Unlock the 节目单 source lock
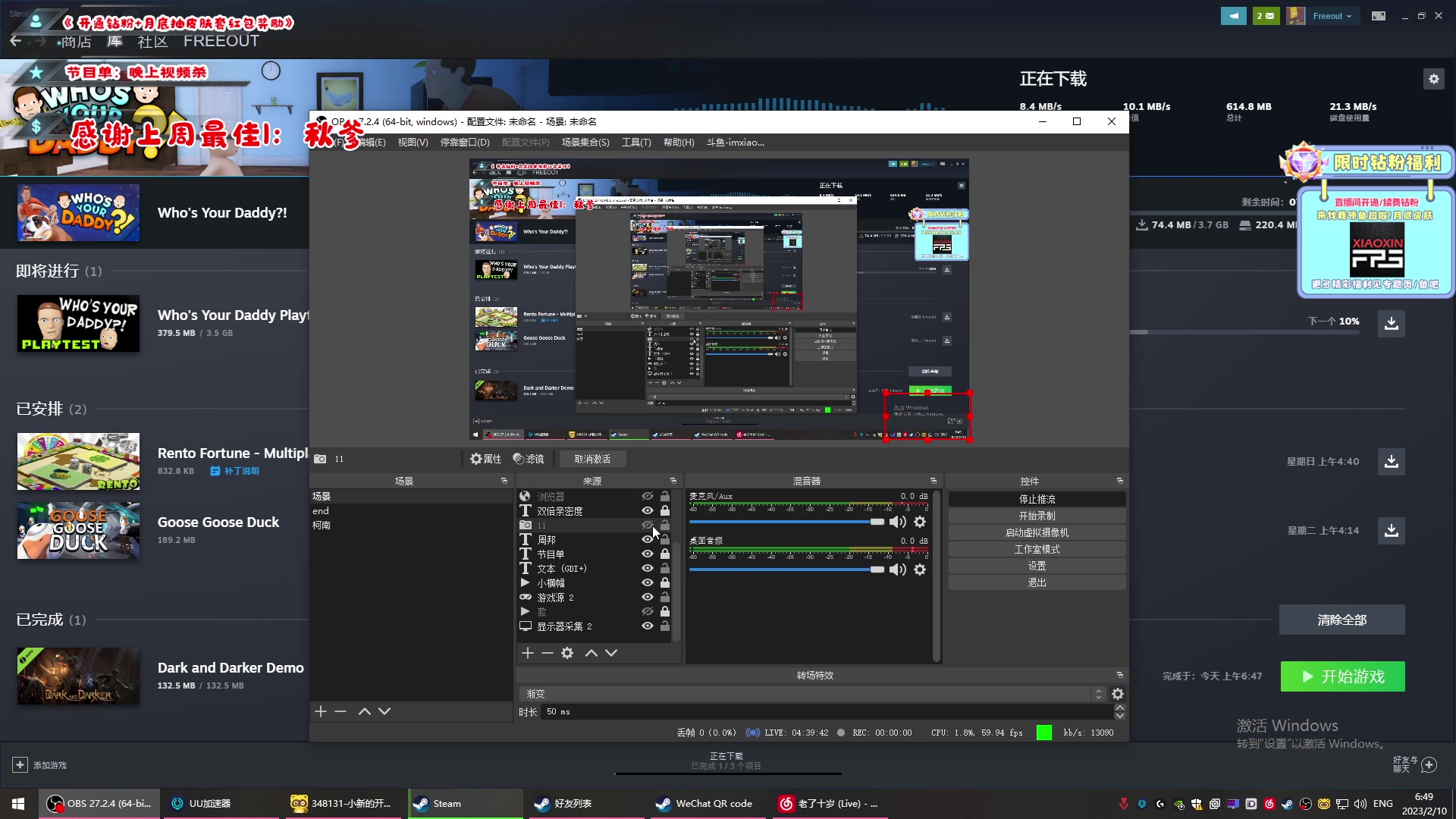Viewport: 1456px width, 819px height. [665, 554]
